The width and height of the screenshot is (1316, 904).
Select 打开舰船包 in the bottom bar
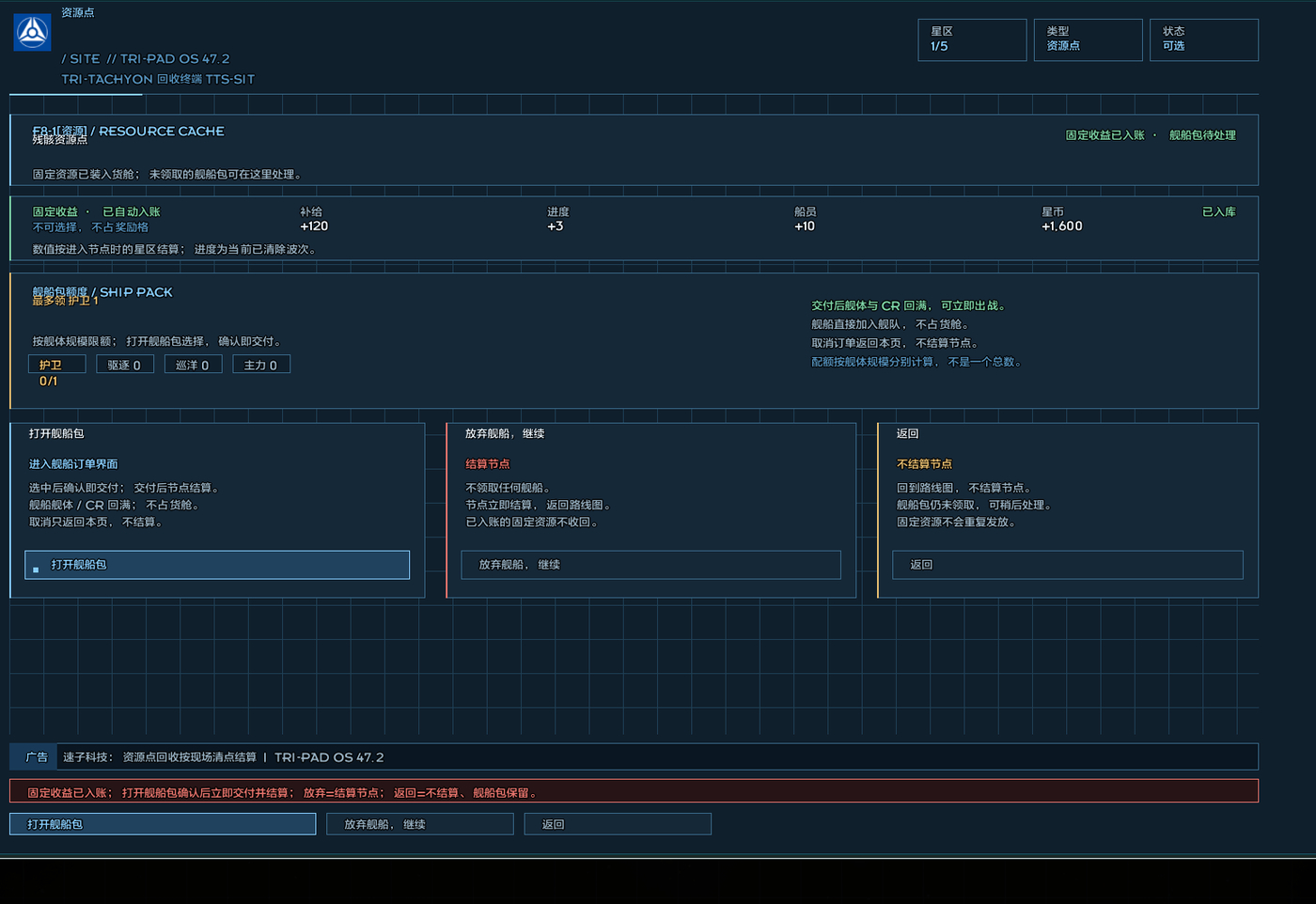coord(163,824)
